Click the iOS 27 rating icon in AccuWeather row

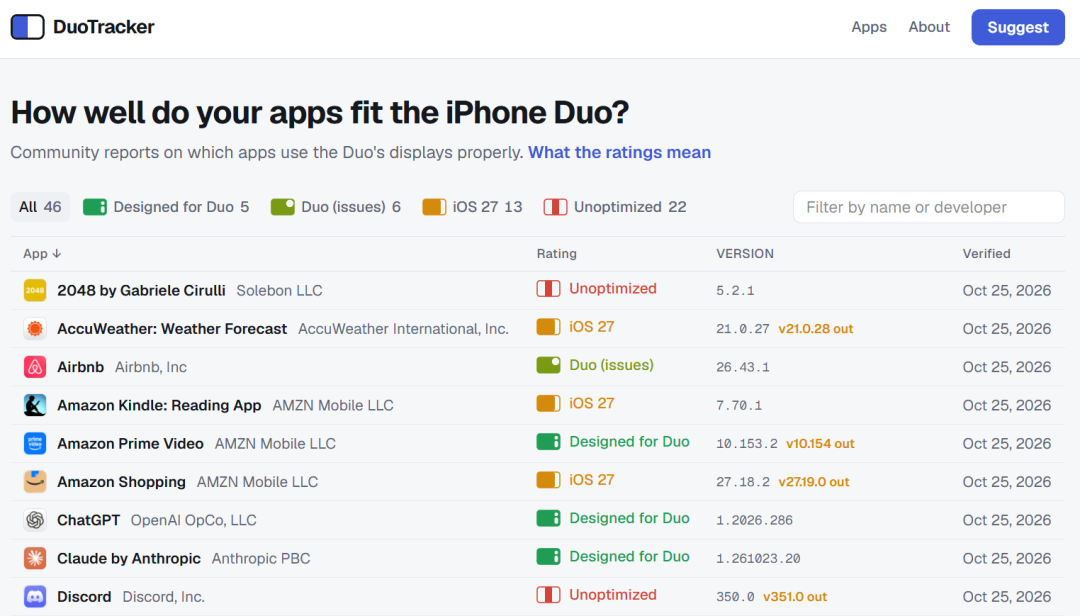pos(548,327)
